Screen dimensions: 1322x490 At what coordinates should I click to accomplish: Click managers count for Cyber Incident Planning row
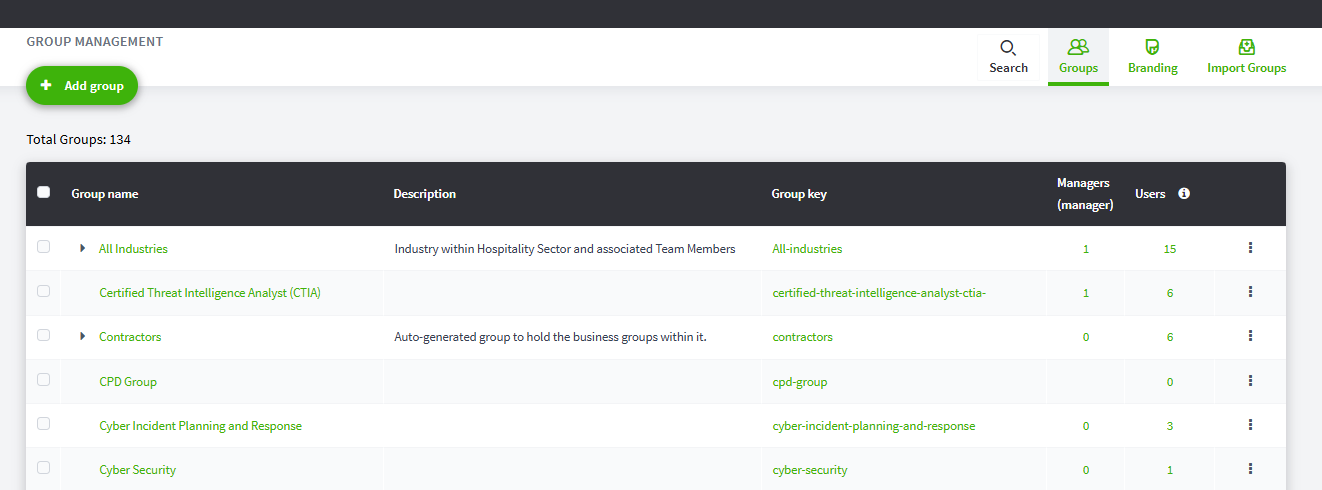[x=1086, y=426]
